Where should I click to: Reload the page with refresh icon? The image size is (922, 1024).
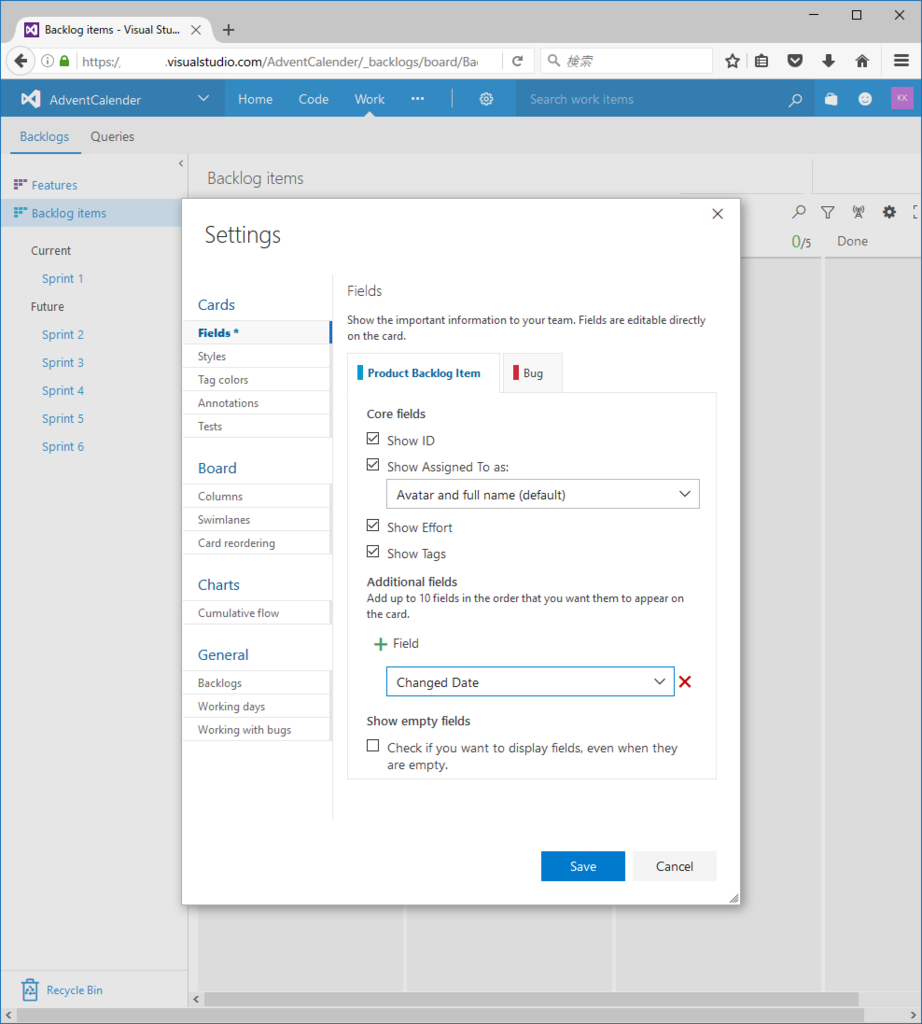pos(517,61)
